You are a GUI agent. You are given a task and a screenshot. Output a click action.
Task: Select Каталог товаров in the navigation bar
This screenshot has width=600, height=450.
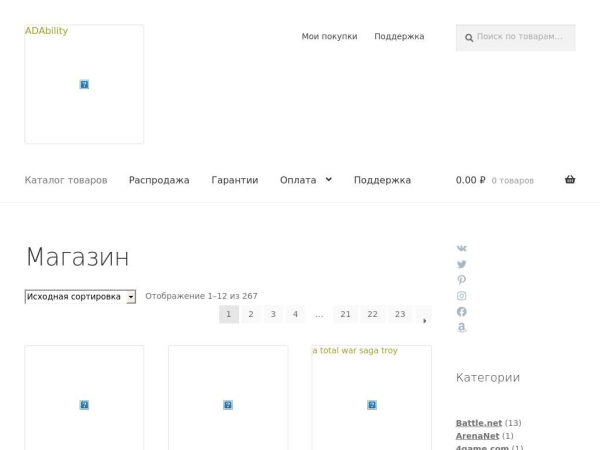66,180
